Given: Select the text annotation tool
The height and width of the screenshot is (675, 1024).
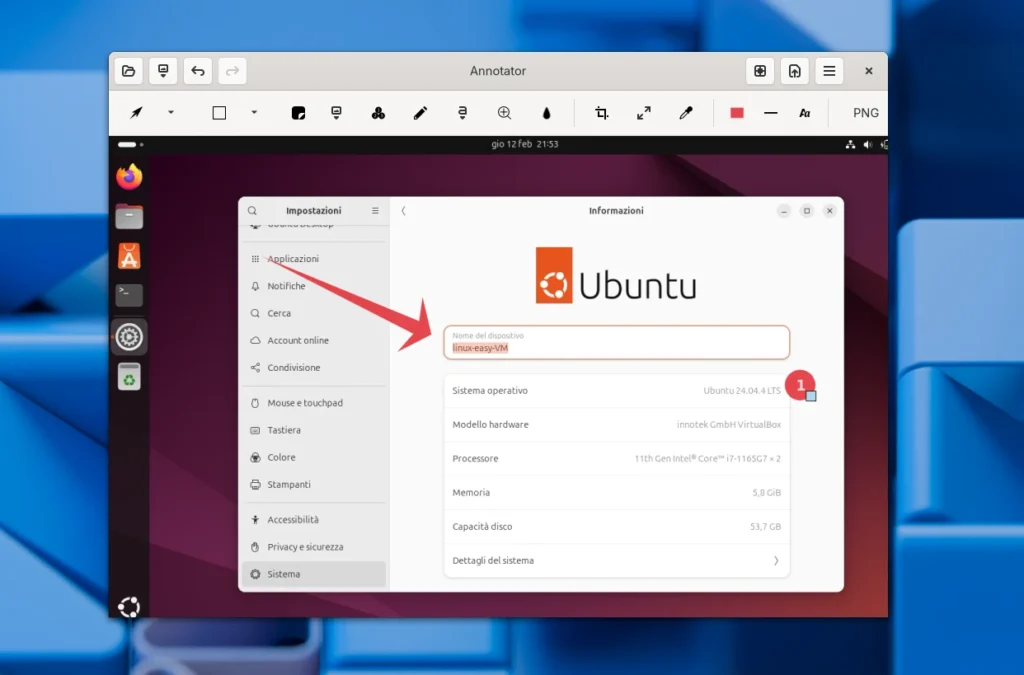Looking at the screenshot, I should [x=462, y=112].
